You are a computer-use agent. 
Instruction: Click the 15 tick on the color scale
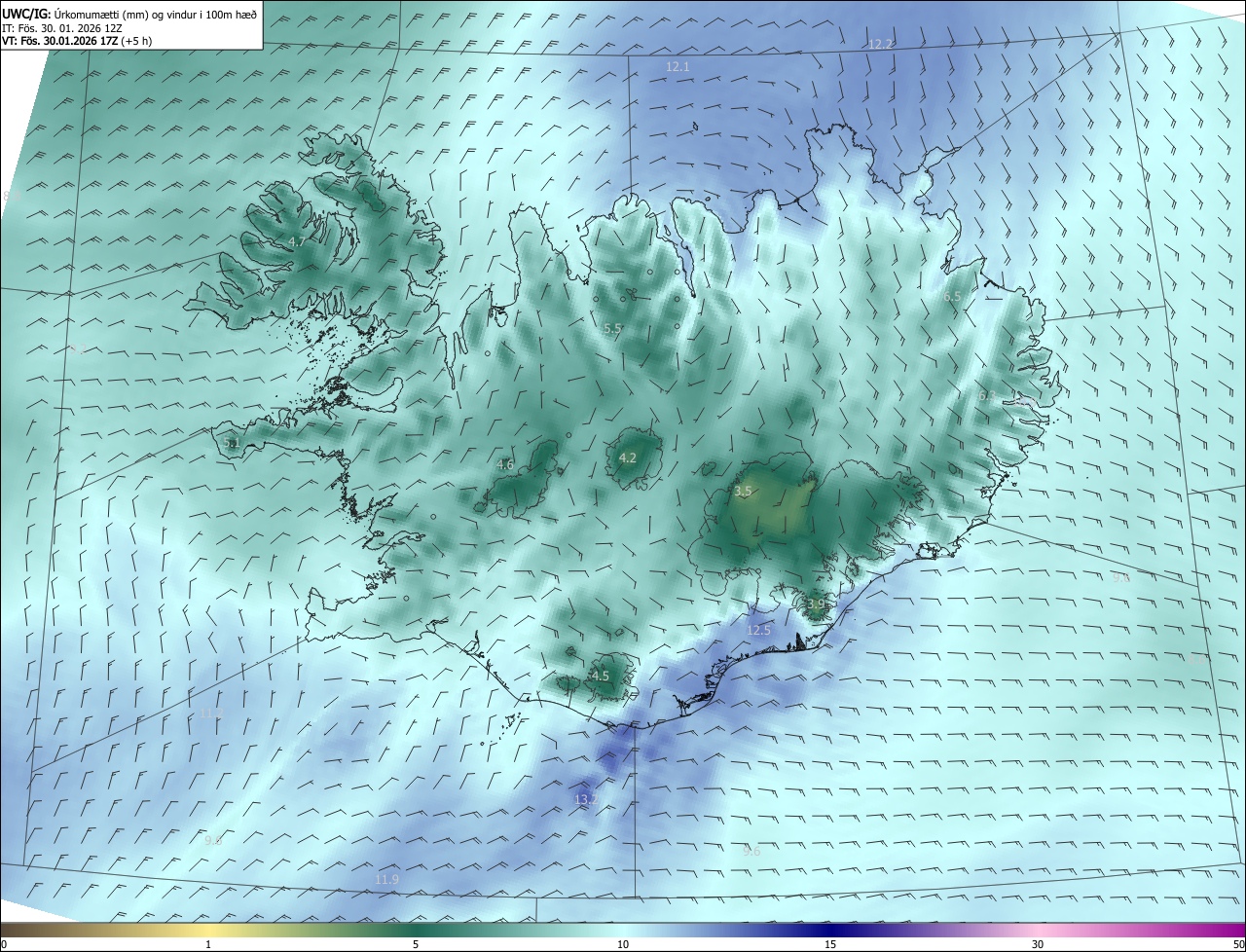tap(830, 944)
